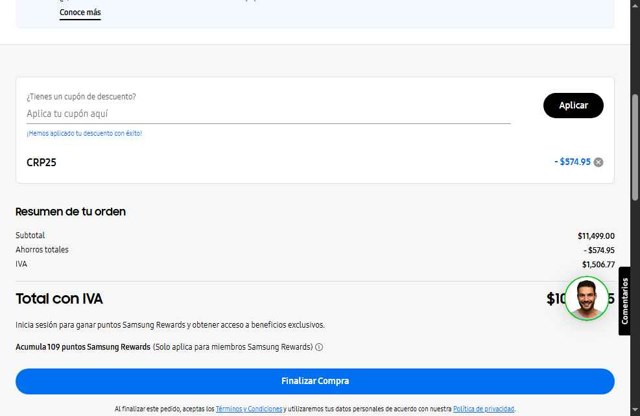640x416 pixels.
Task: Click the Ahorros totales label
Action: pyautogui.click(x=42, y=250)
